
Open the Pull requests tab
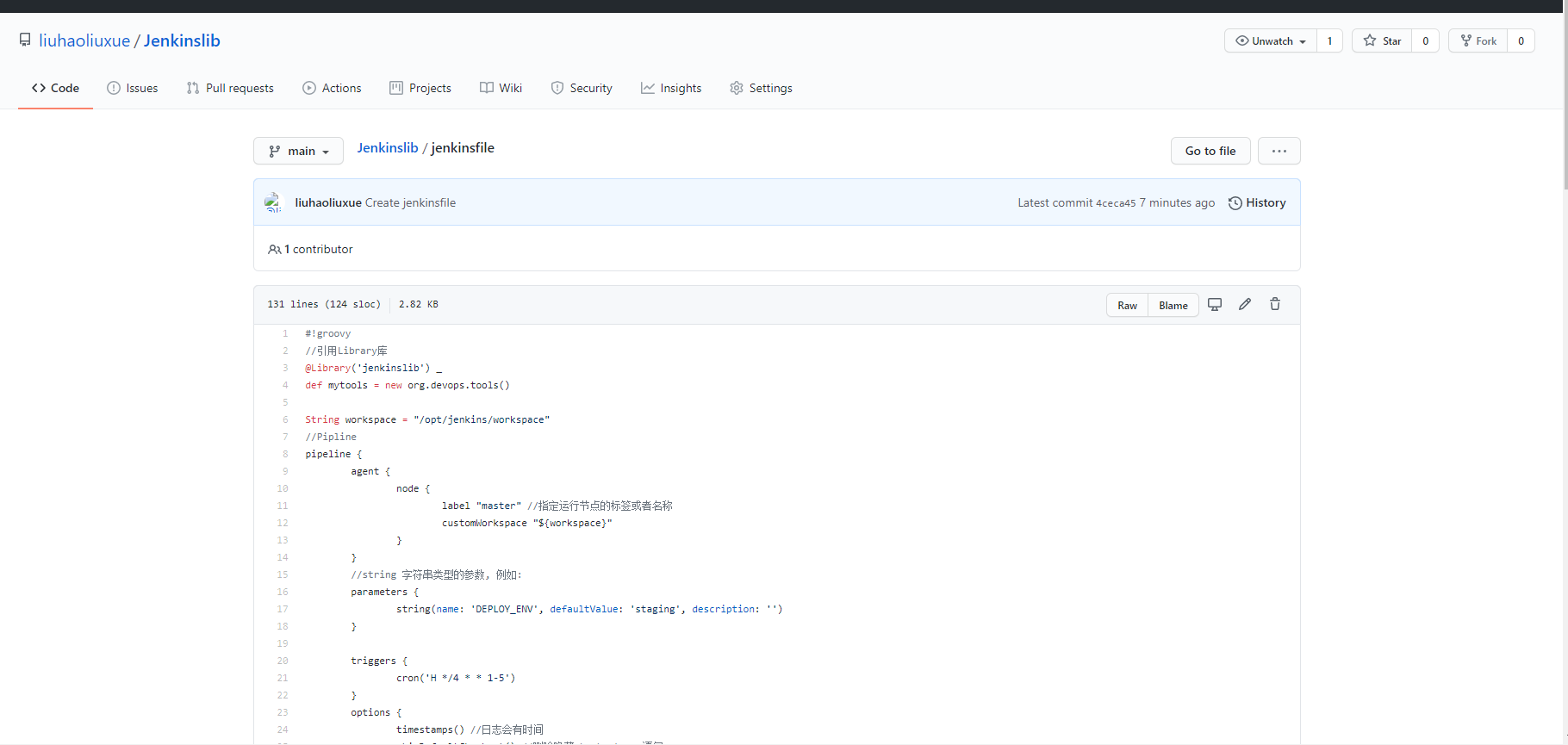tap(230, 88)
